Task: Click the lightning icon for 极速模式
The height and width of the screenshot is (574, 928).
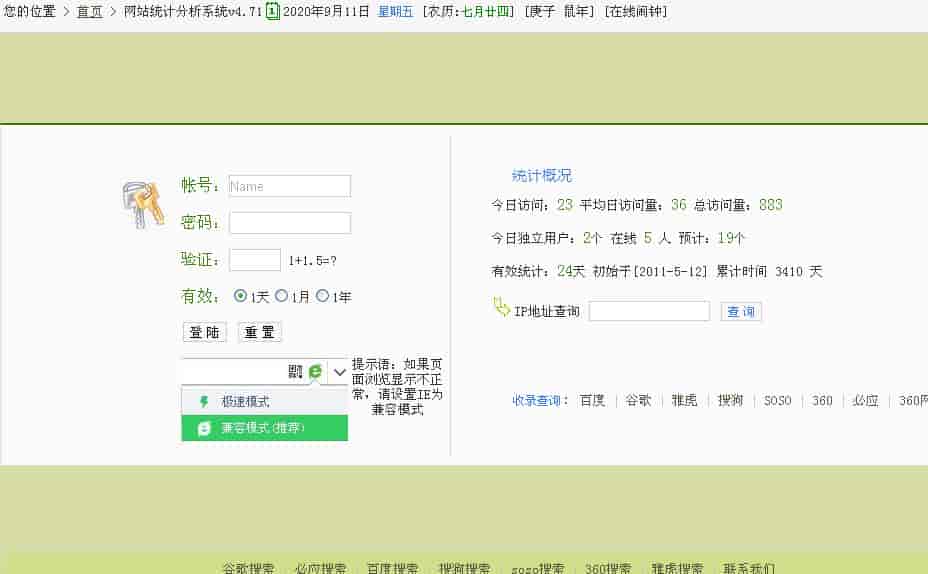Action: [x=204, y=402]
